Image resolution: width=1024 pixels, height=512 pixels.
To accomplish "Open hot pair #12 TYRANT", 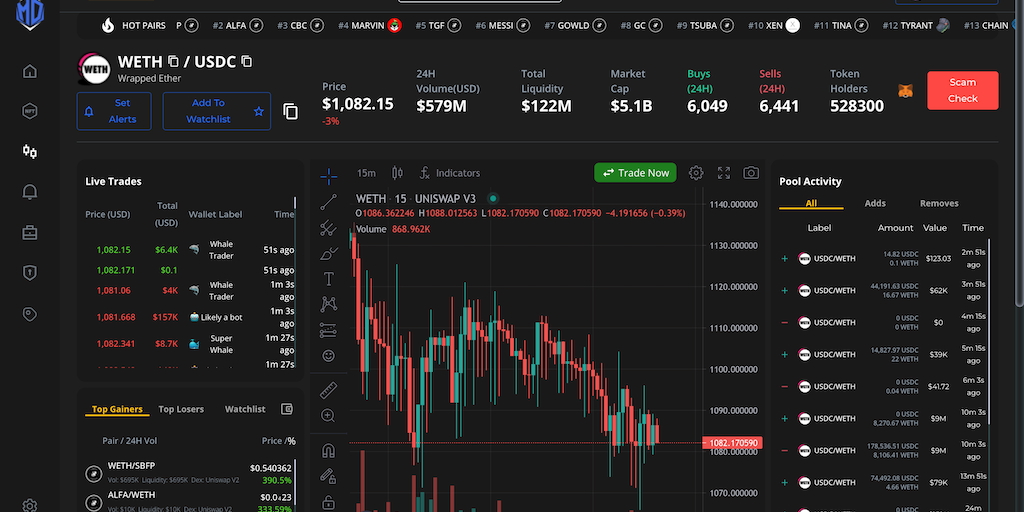I will 916,25.
